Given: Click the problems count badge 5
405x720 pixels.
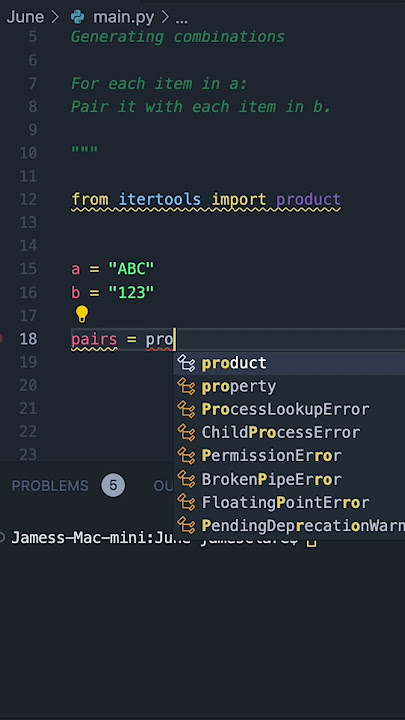Looking at the screenshot, I should tap(113, 486).
